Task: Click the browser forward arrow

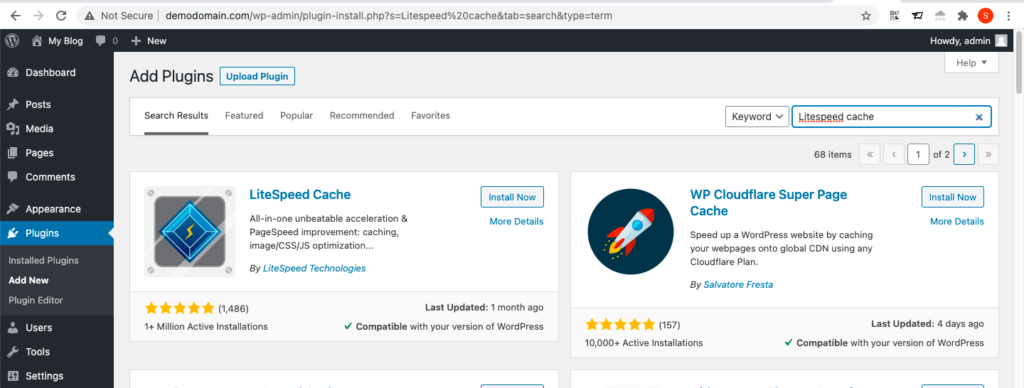Action: 38,15
